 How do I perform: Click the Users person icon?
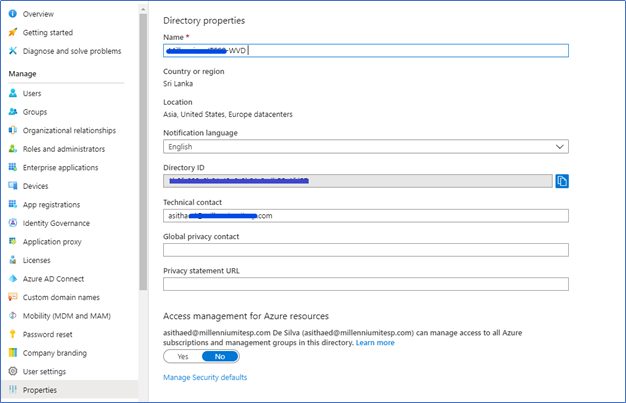[x=13, y=93]
